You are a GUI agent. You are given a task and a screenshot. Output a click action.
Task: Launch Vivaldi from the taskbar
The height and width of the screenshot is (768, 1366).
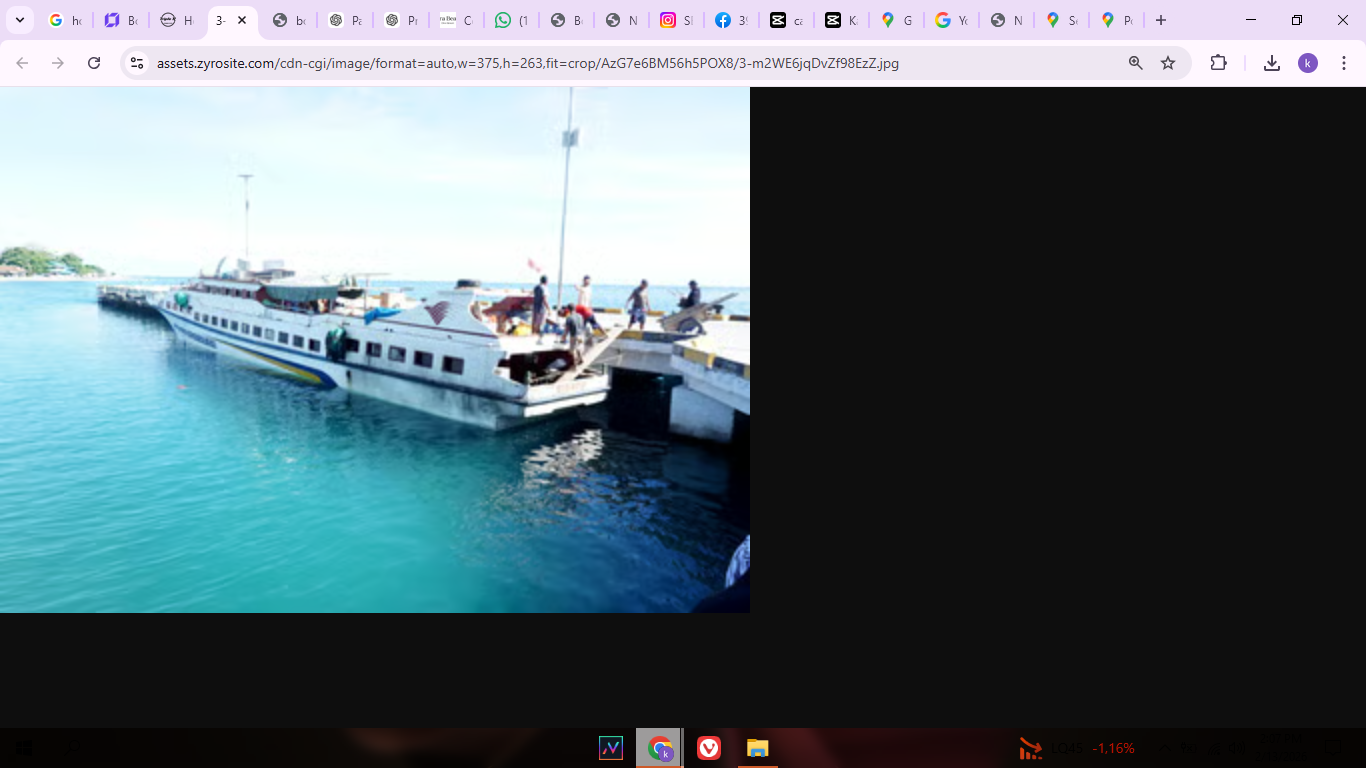pyautogui.click(x=709, y=748)
